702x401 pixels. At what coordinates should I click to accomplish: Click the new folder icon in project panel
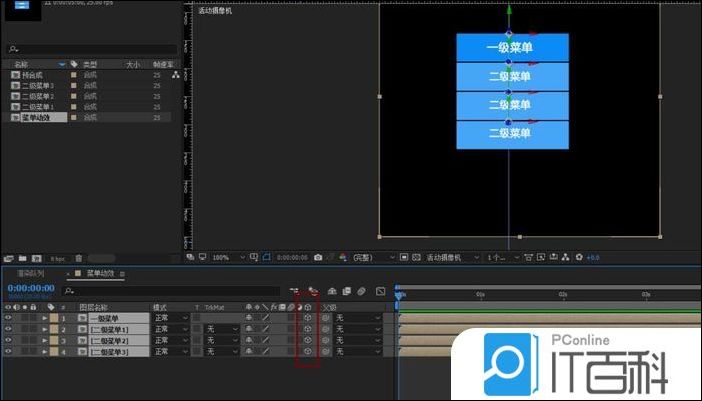pos(23,258)
